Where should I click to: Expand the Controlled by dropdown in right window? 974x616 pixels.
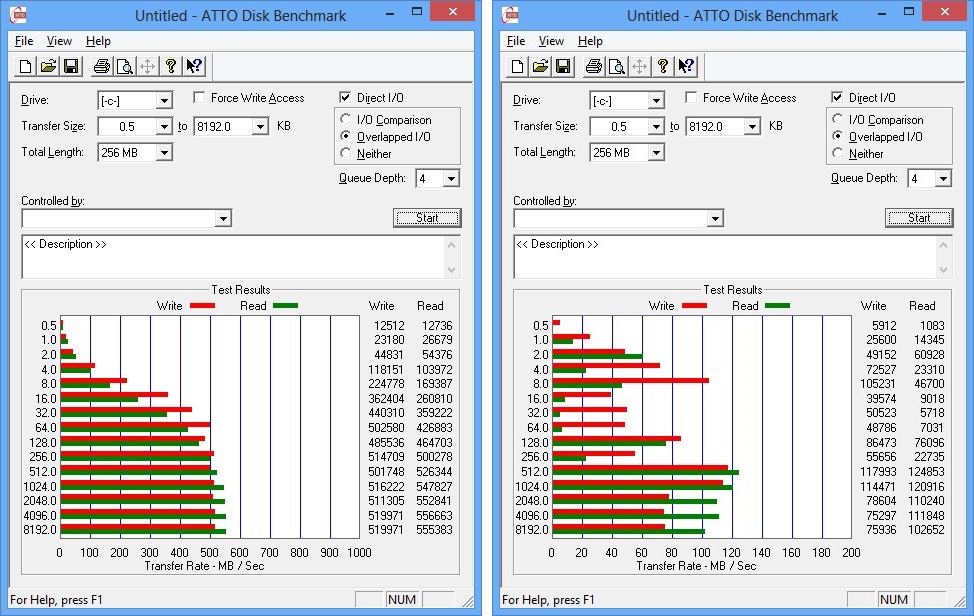716,219
